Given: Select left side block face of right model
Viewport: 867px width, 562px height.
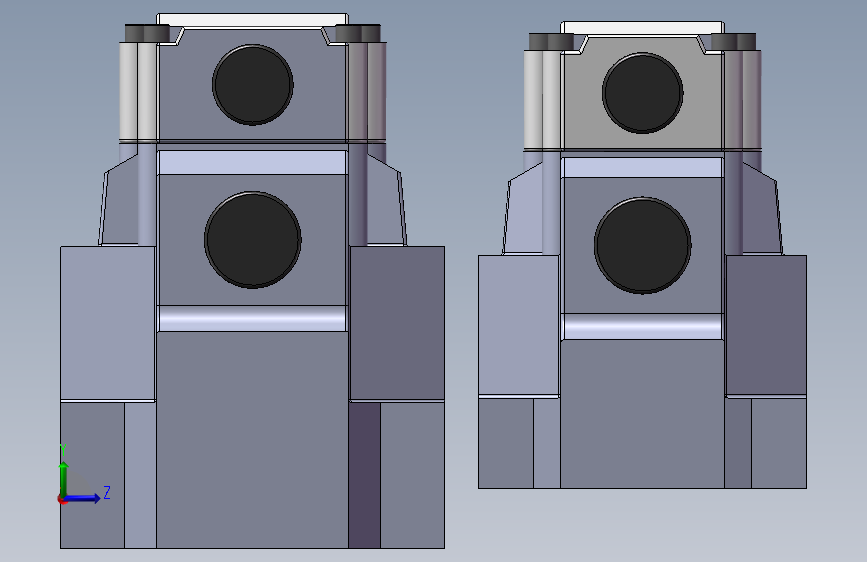Looking at the screenshot, I should pos(519,325).
